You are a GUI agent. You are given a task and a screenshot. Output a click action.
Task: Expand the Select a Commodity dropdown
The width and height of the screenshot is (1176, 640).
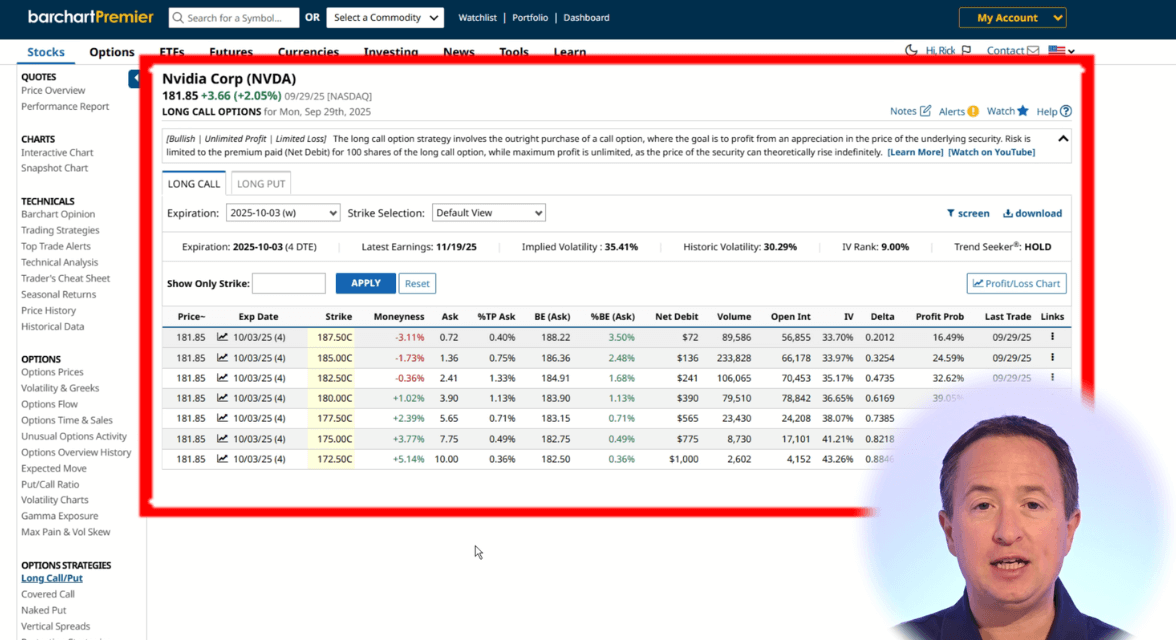(x=385, y=18)
